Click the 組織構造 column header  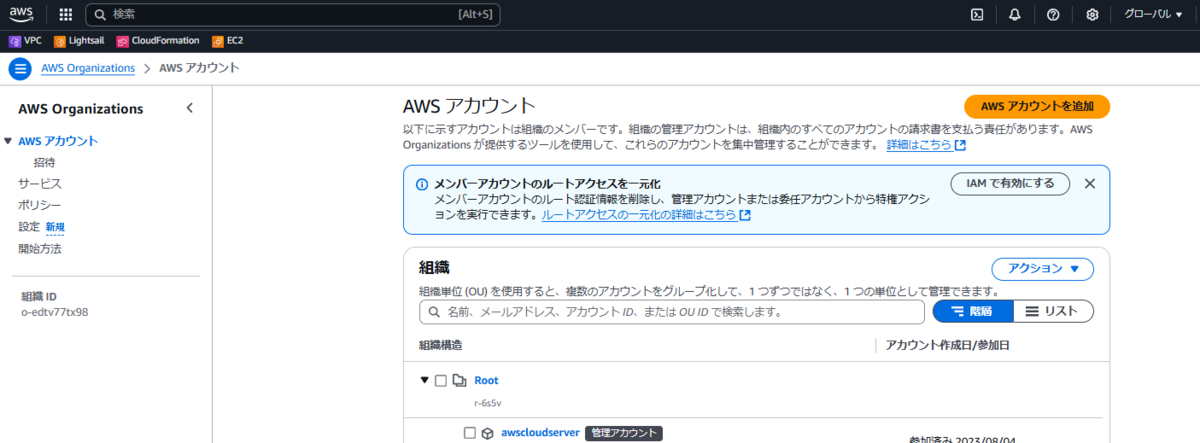tap(441, 345)
